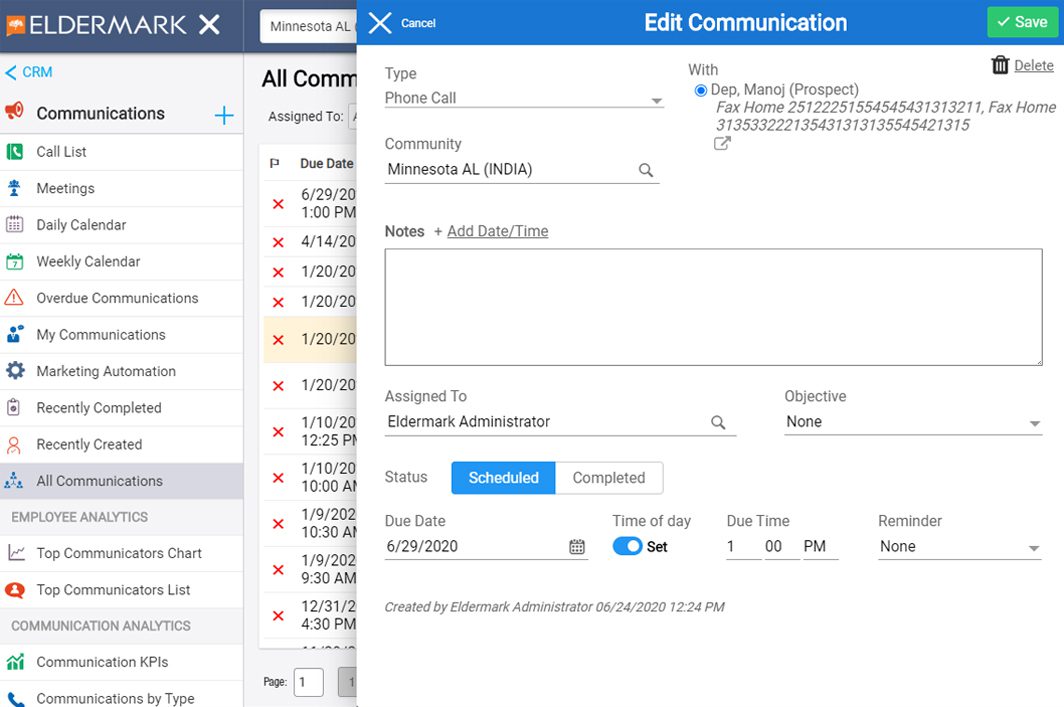The image size is (1064, 707).
Task: Click into the Notes text area
Action: pos(713,307)
